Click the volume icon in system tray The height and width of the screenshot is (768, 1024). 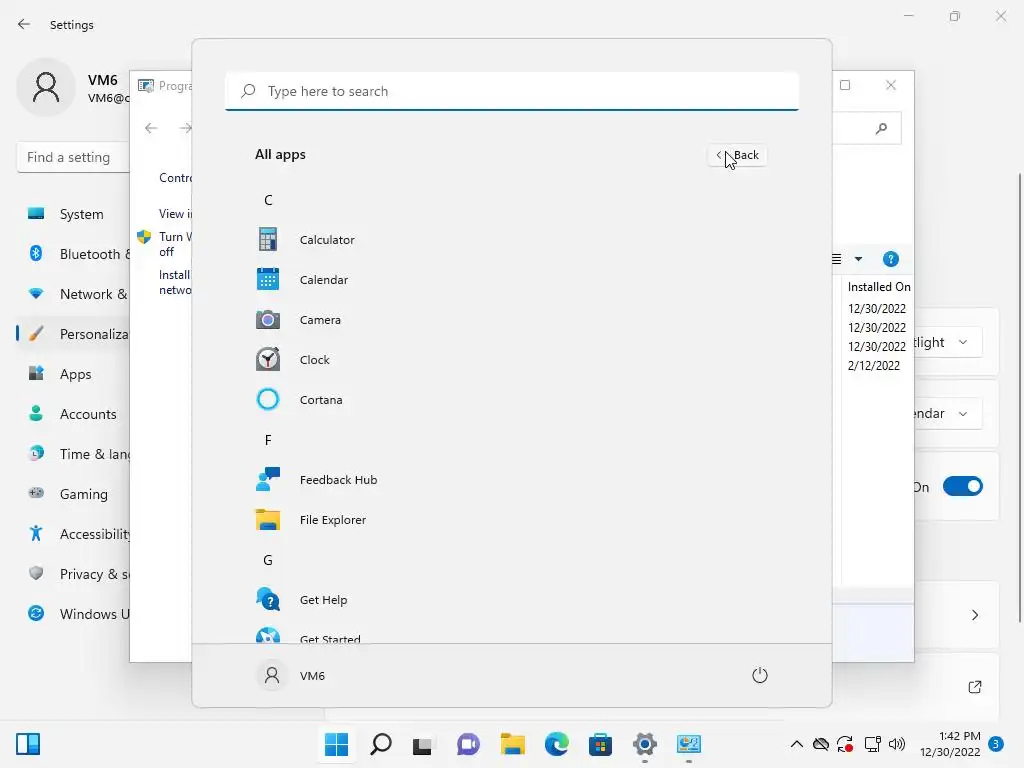click(897, 744)
